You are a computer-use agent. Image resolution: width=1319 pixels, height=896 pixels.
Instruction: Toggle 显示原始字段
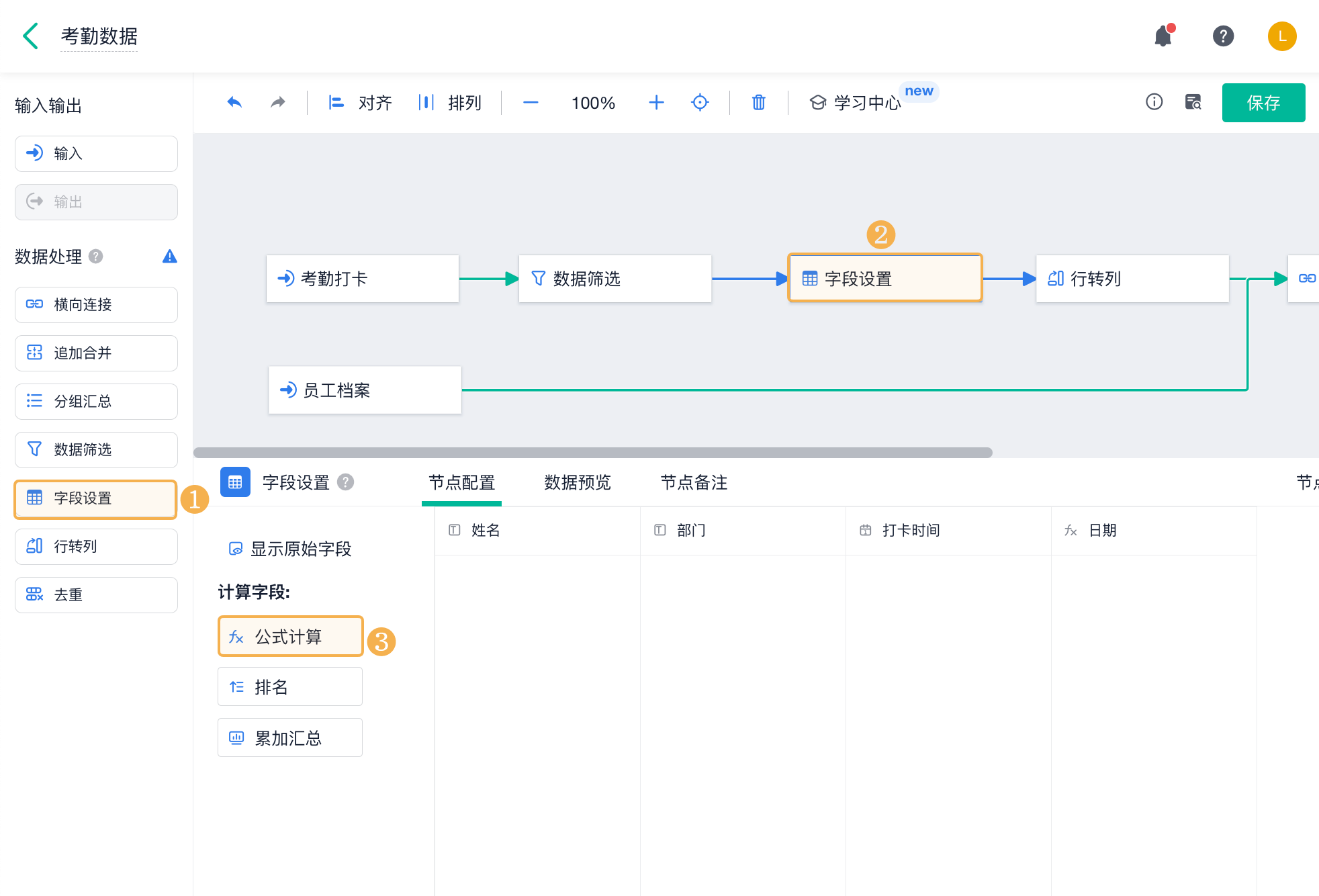[289, 549]
